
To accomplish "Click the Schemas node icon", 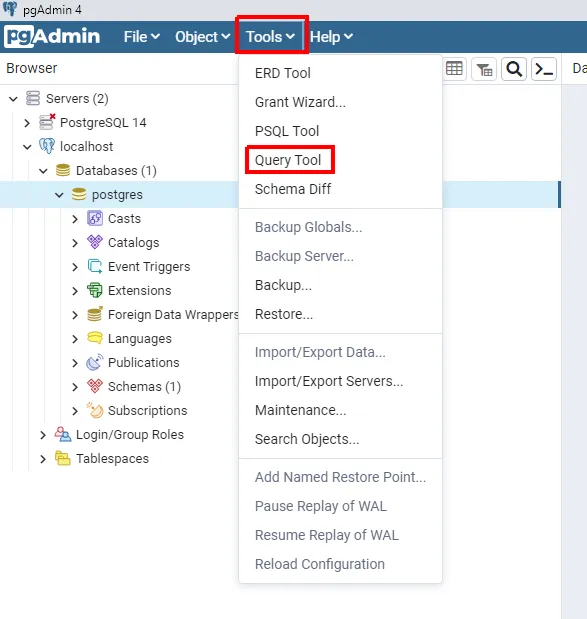I will coord(95,386).
